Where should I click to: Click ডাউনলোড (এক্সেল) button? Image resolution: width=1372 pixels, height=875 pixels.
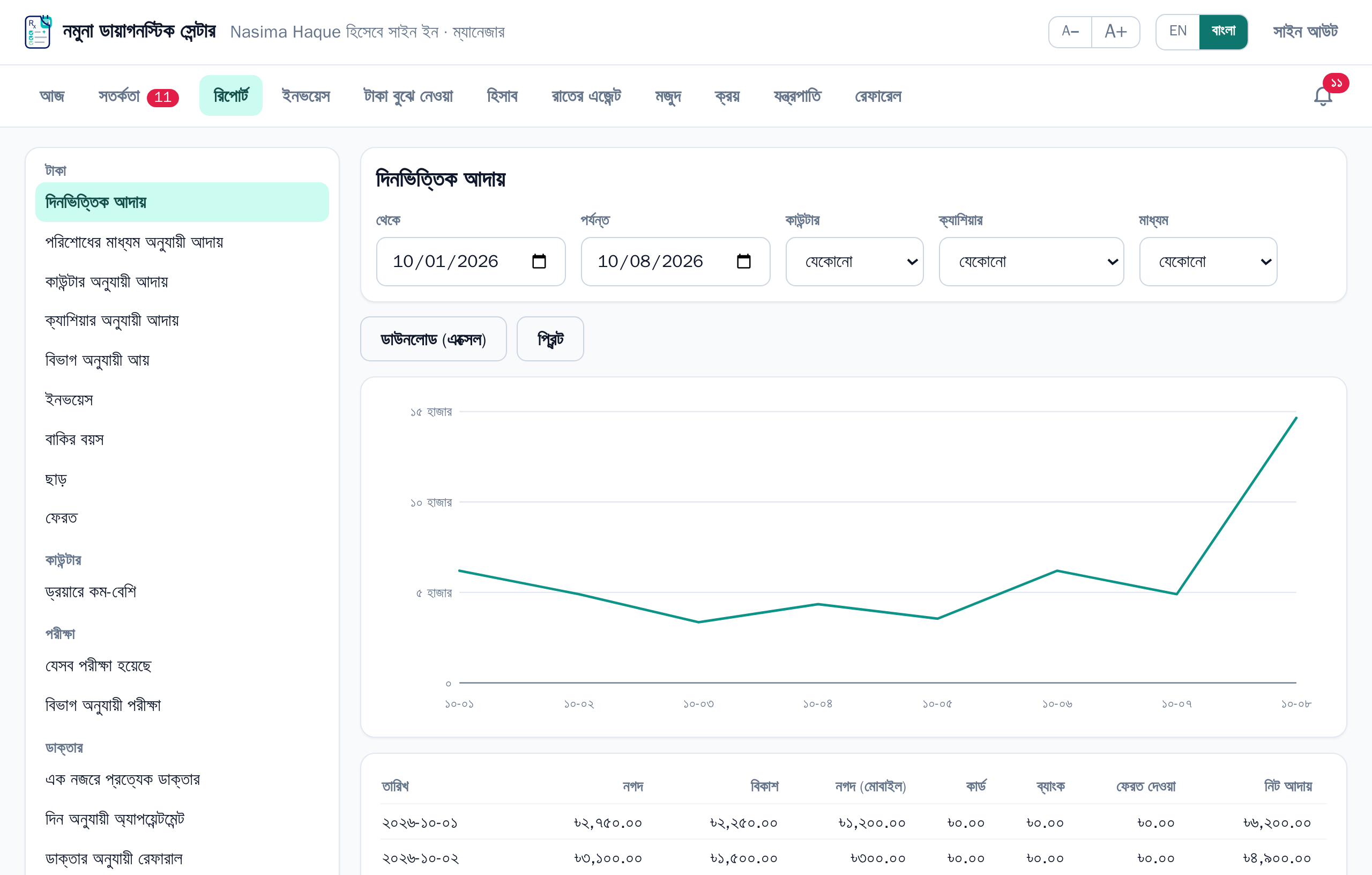pyautogui.click(x=433, y=339)
